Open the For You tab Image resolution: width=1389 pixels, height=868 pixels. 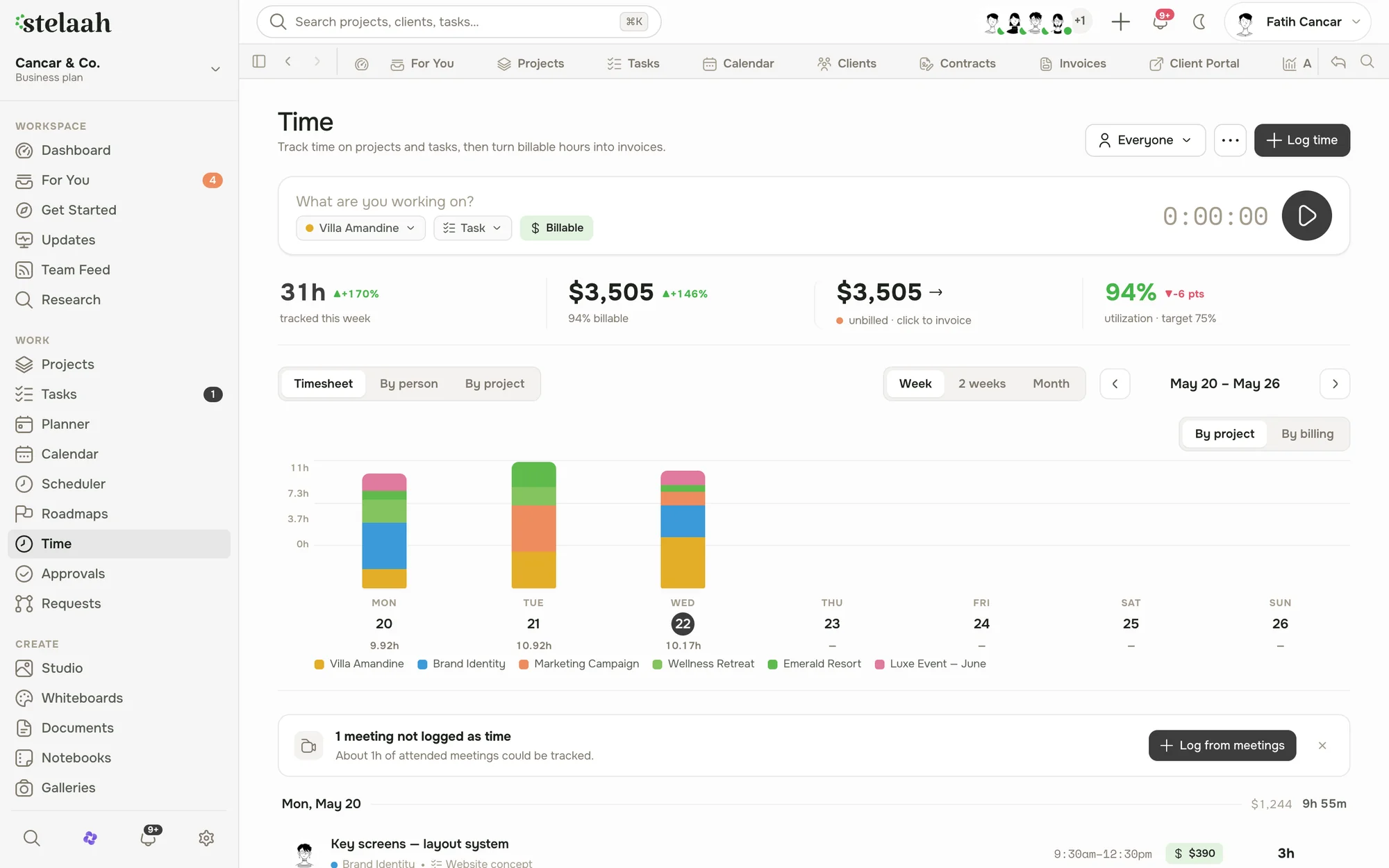422,64
